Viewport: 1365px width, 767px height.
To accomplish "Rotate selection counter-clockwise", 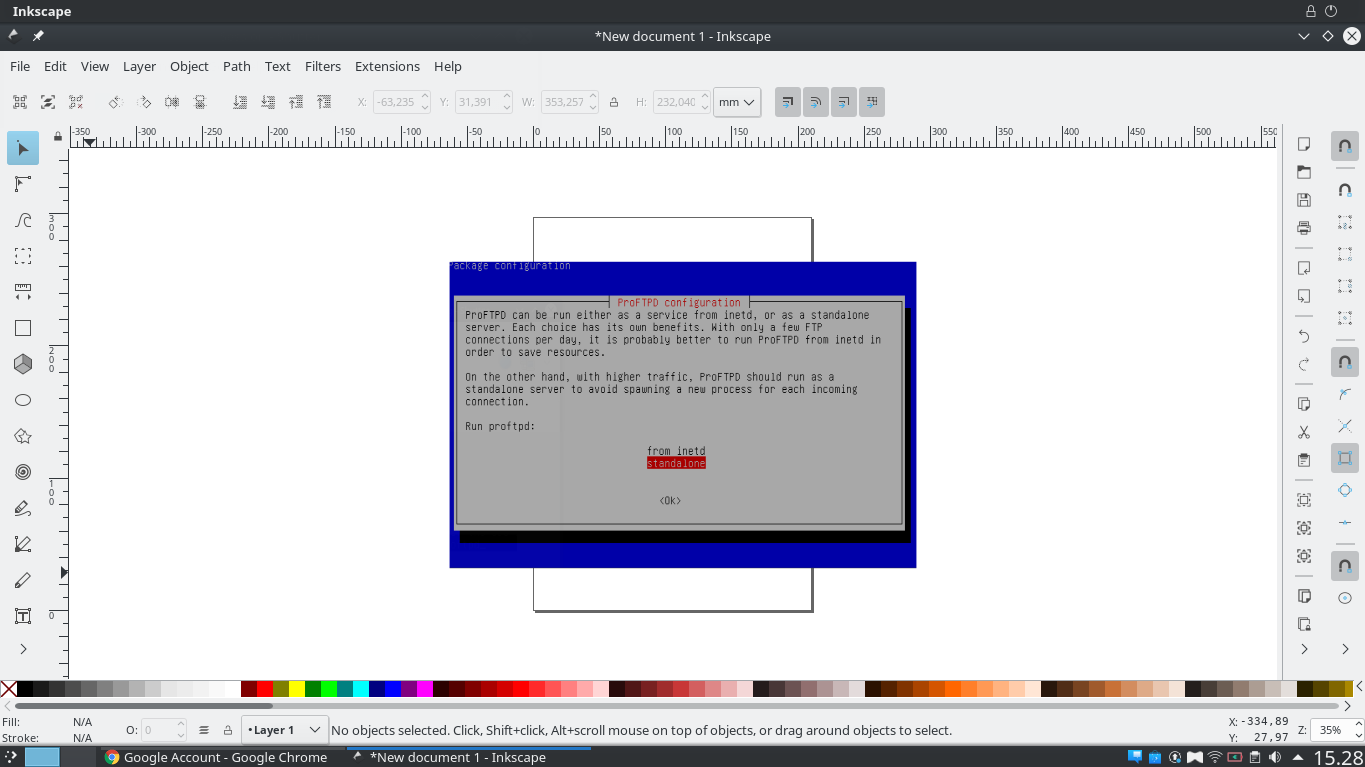I will (x=115, y=102).
